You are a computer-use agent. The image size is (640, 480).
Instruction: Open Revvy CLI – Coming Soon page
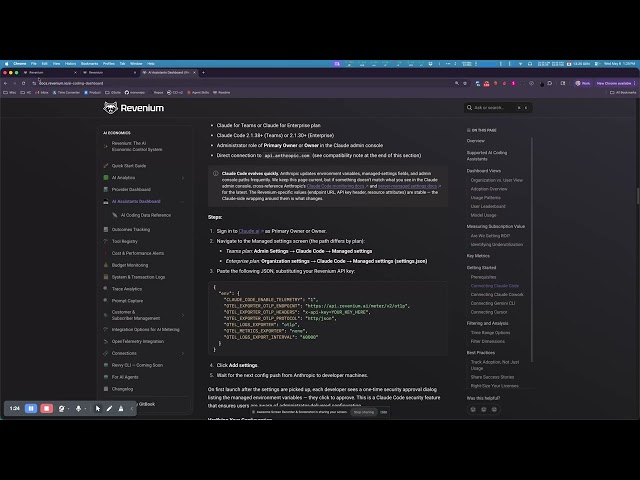pyautogui.click(x=137, y=365)
